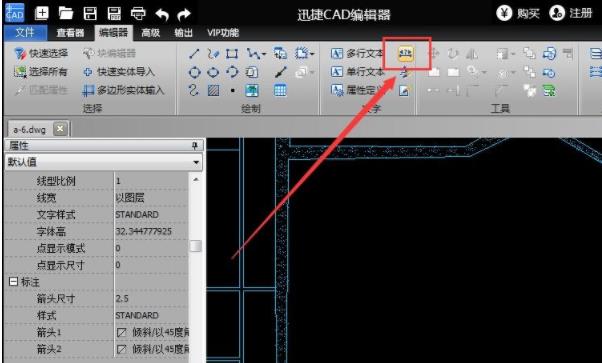Open a file with the folder icon
The width and height of the screenshot is (602, 363).
pos(66,14)
